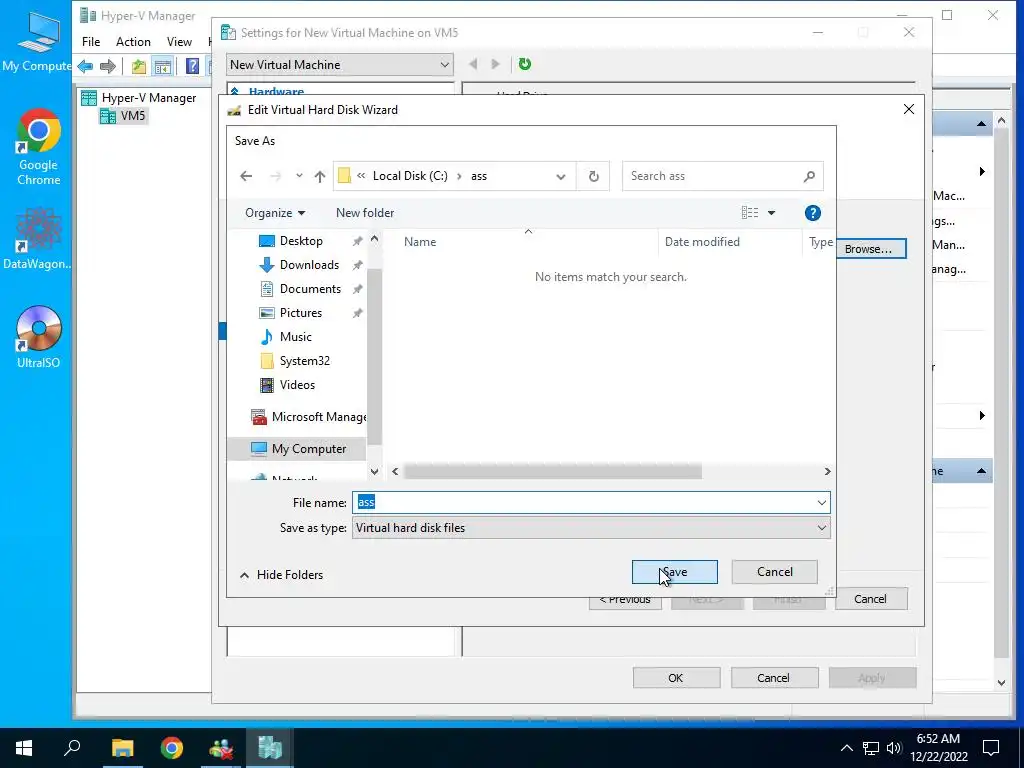
Task: Click the Hyper-V Manager forward arrow
Action: [108, 66]
